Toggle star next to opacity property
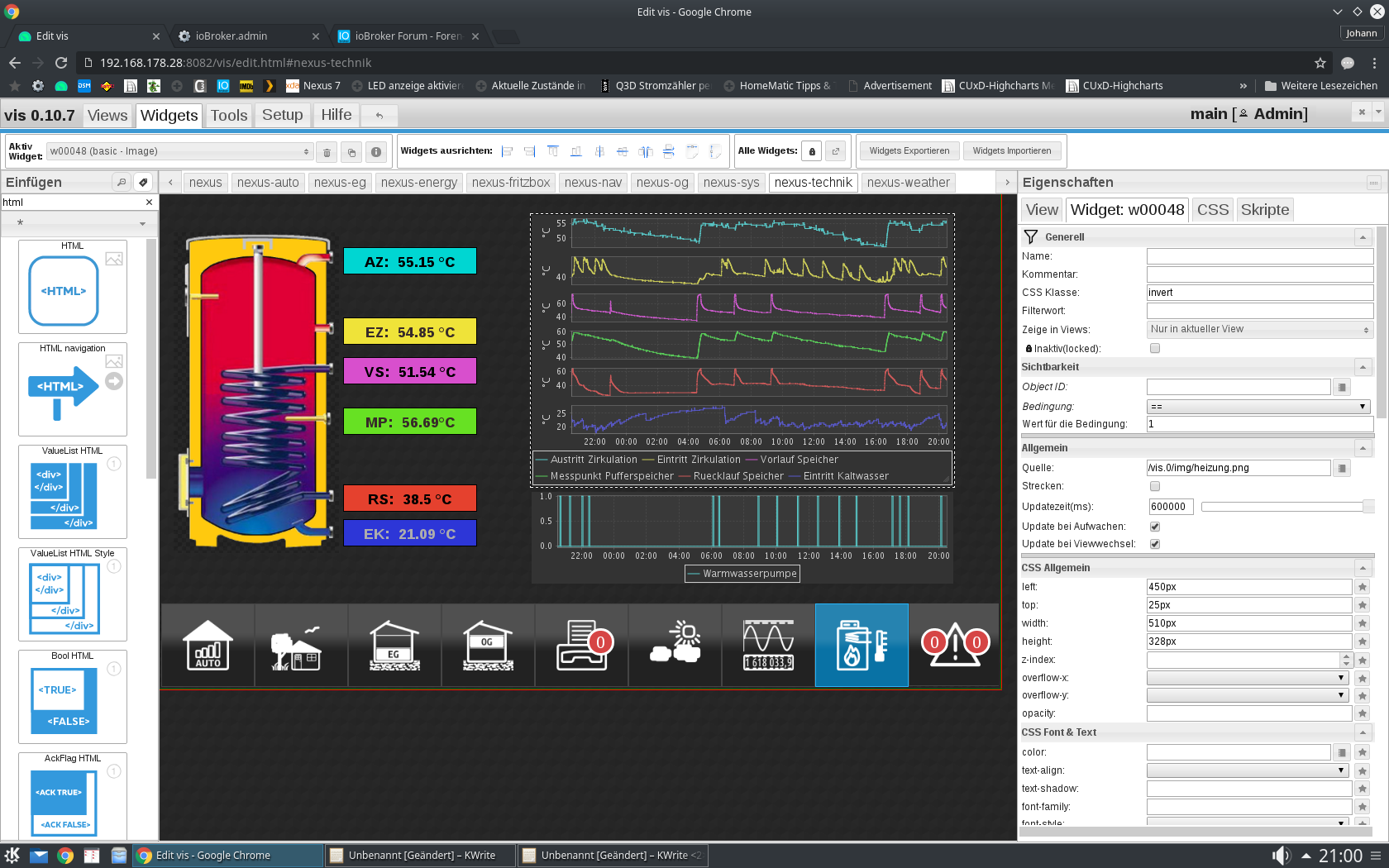The width and height of the screenshot is (1389, 868). pyautogui.click(x=1363, y=713)
